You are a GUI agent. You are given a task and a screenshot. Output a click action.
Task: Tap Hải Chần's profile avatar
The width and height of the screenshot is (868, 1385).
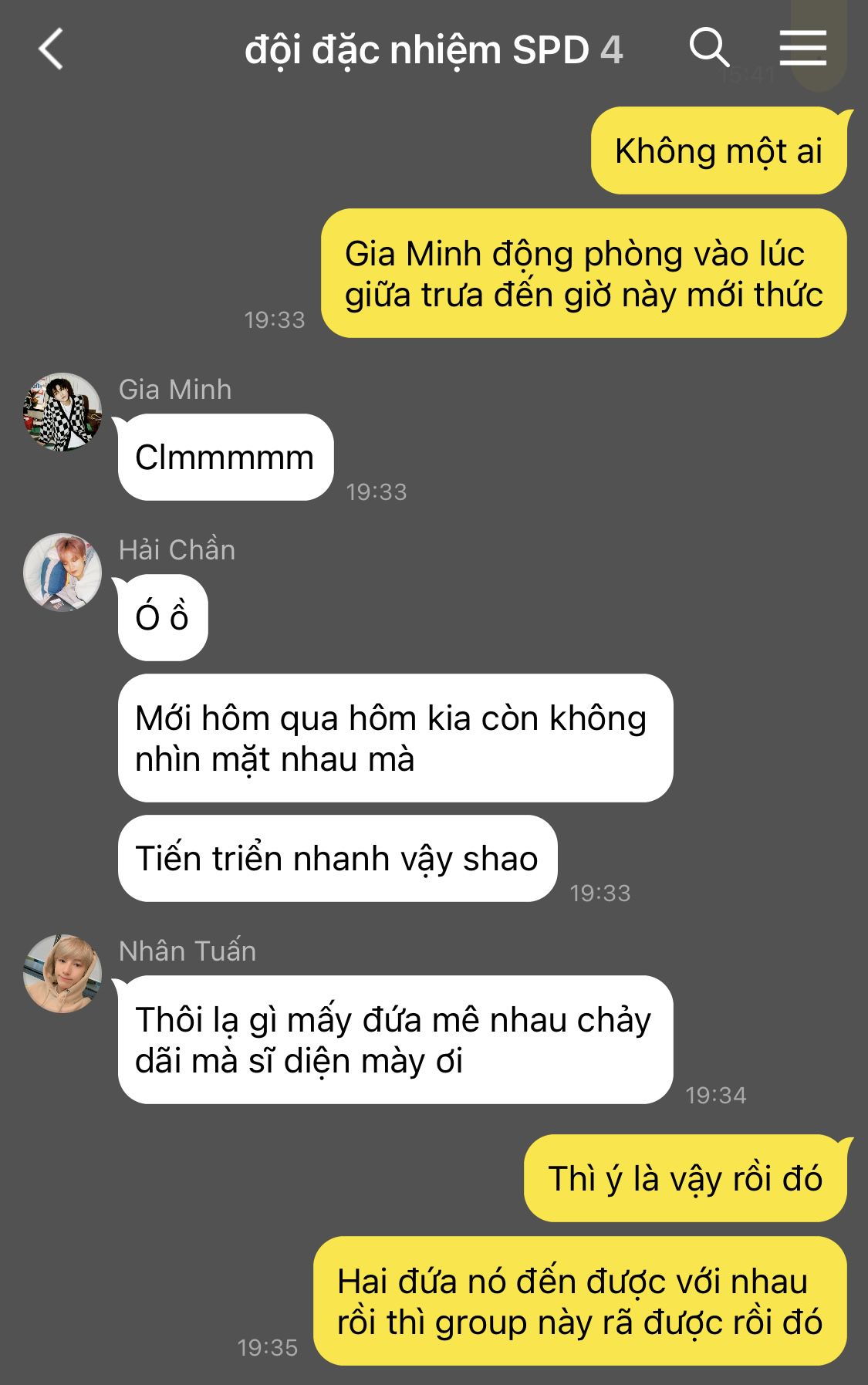(x=62, y=572)
